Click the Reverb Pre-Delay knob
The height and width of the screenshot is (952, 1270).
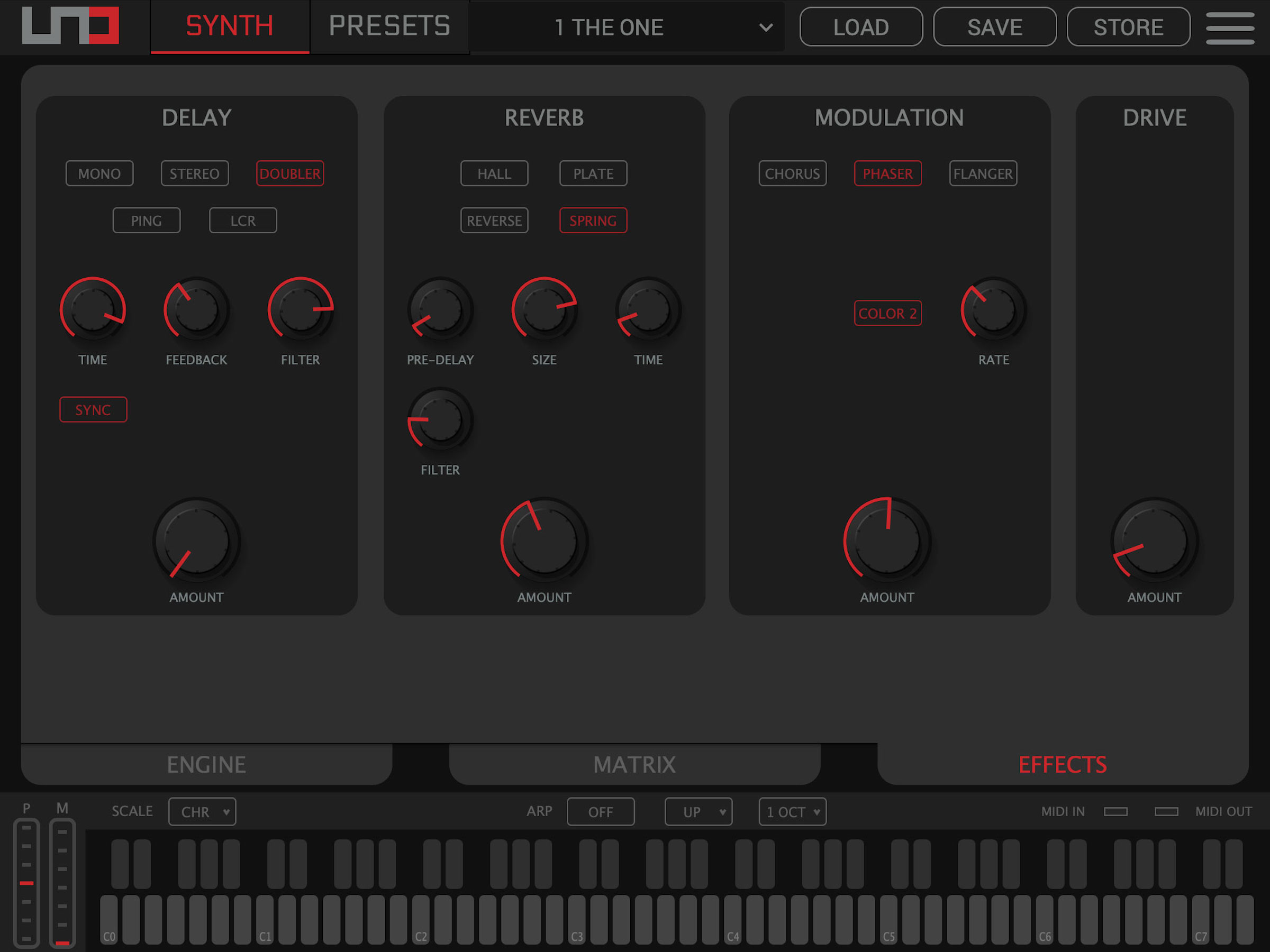pos(440,310)
